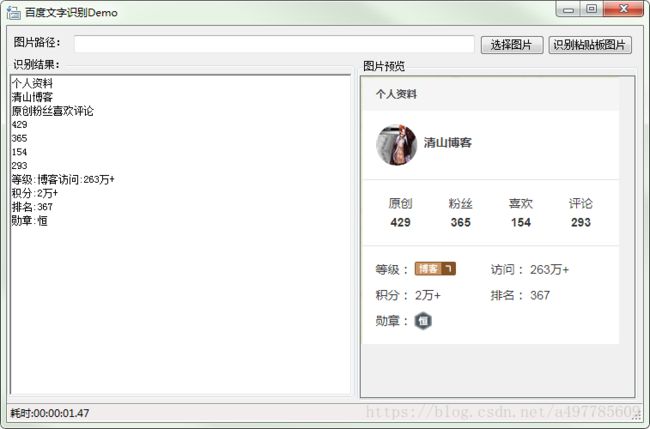Image resolution: width=650 pixels, height=429 pixels.
Task: Click the 清山博客 name in the preview
Action: point(448,143)
